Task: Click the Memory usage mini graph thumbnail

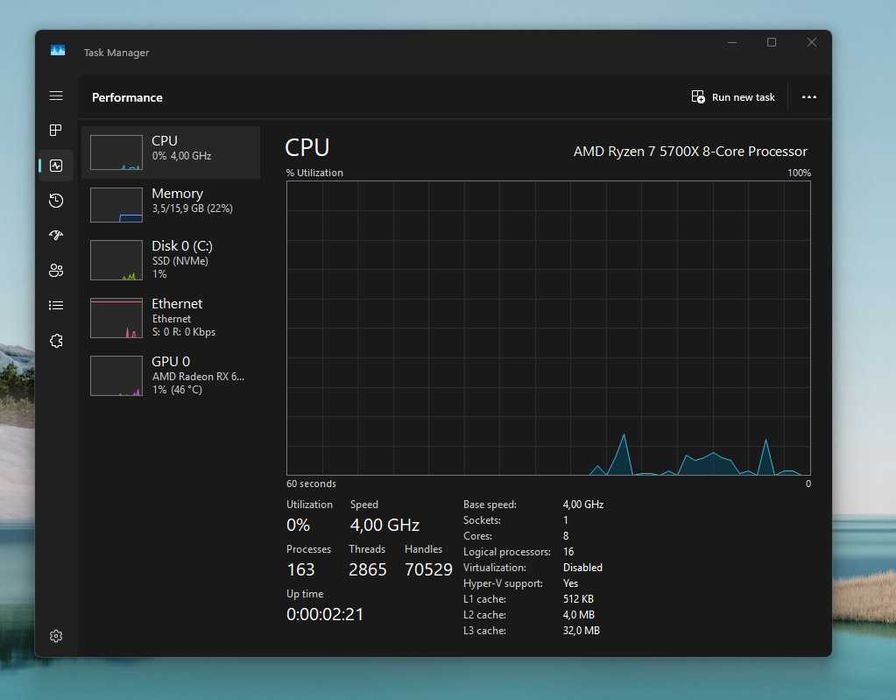Action: tap(116, 205)
